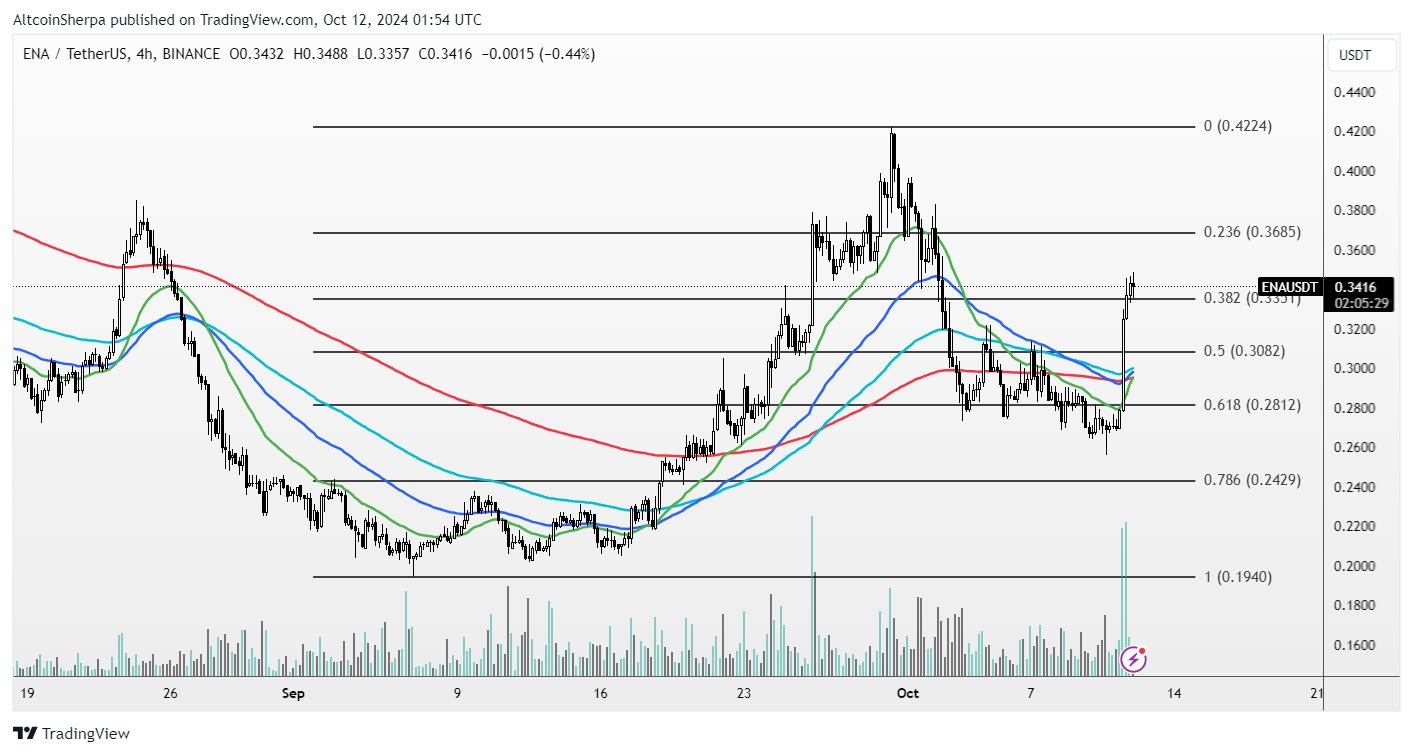Select the 0.236 (0.3685) Fibonacci label

click(x=1252, y=232)
